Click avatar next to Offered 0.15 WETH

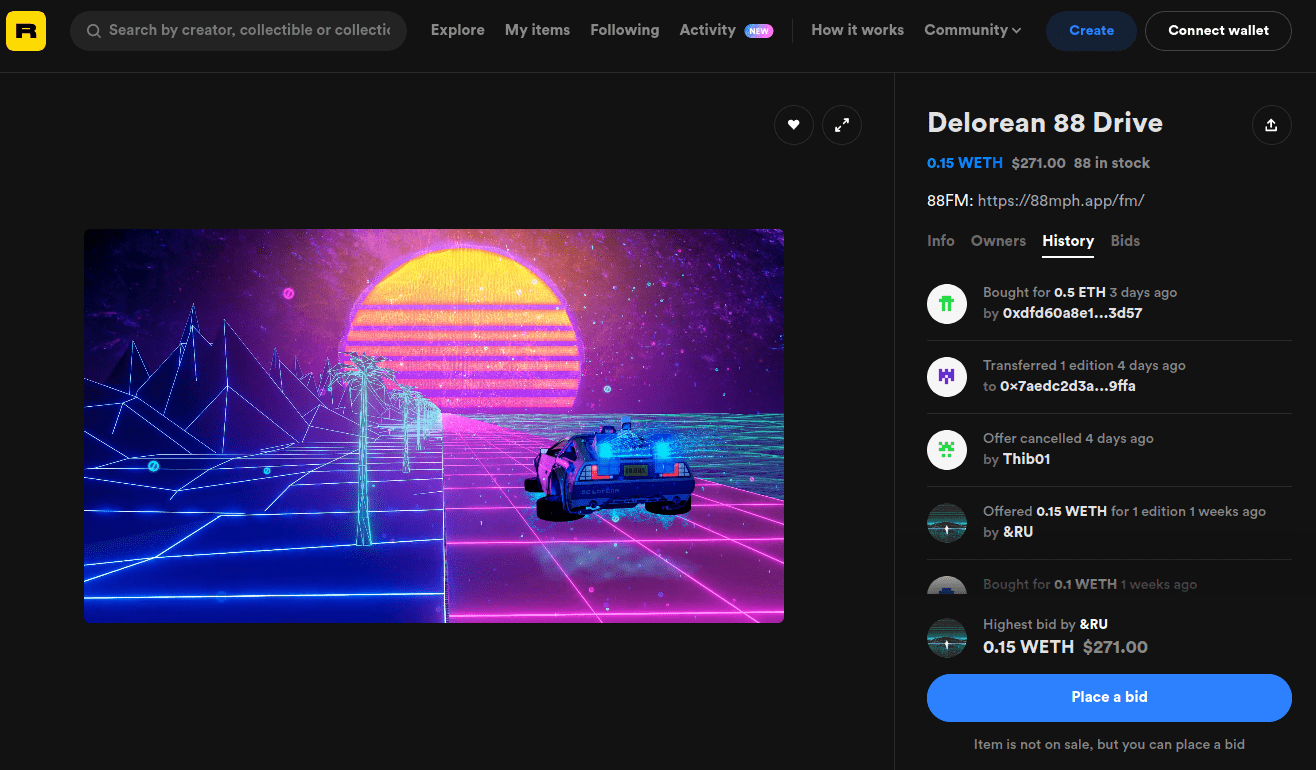click(946, 522)
